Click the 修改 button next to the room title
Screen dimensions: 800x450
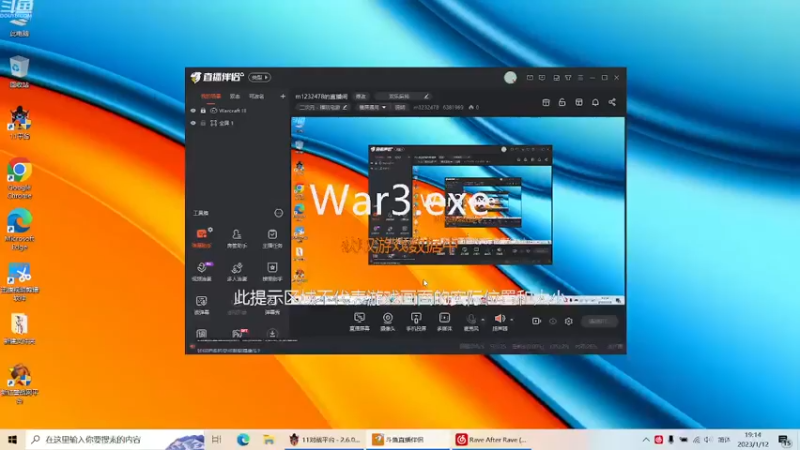(361, 96)
